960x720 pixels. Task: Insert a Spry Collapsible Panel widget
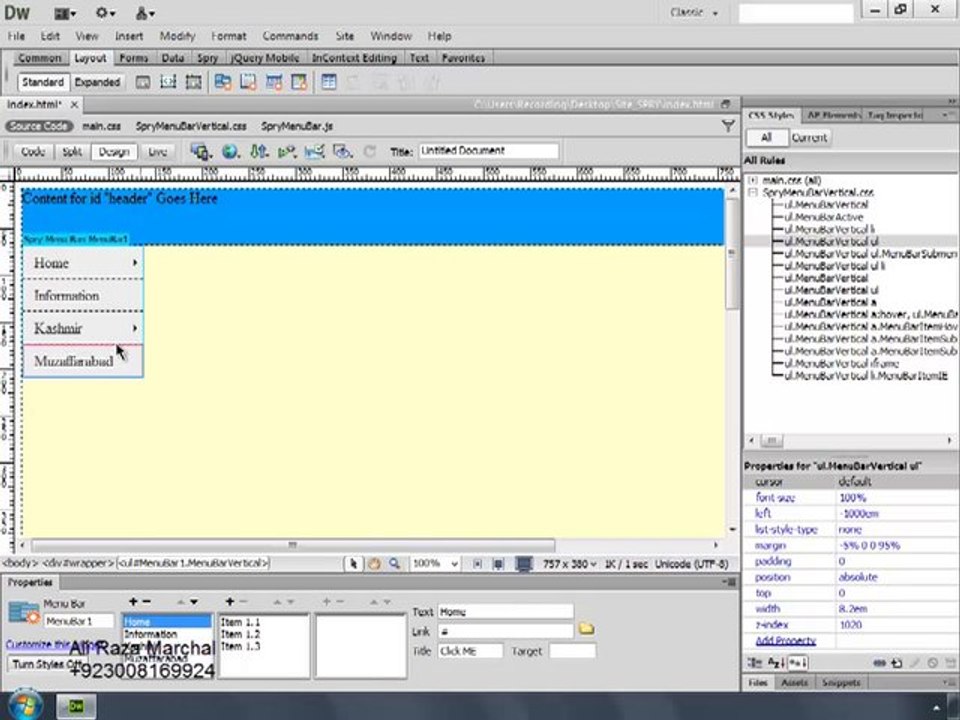[x=299, y=82]
